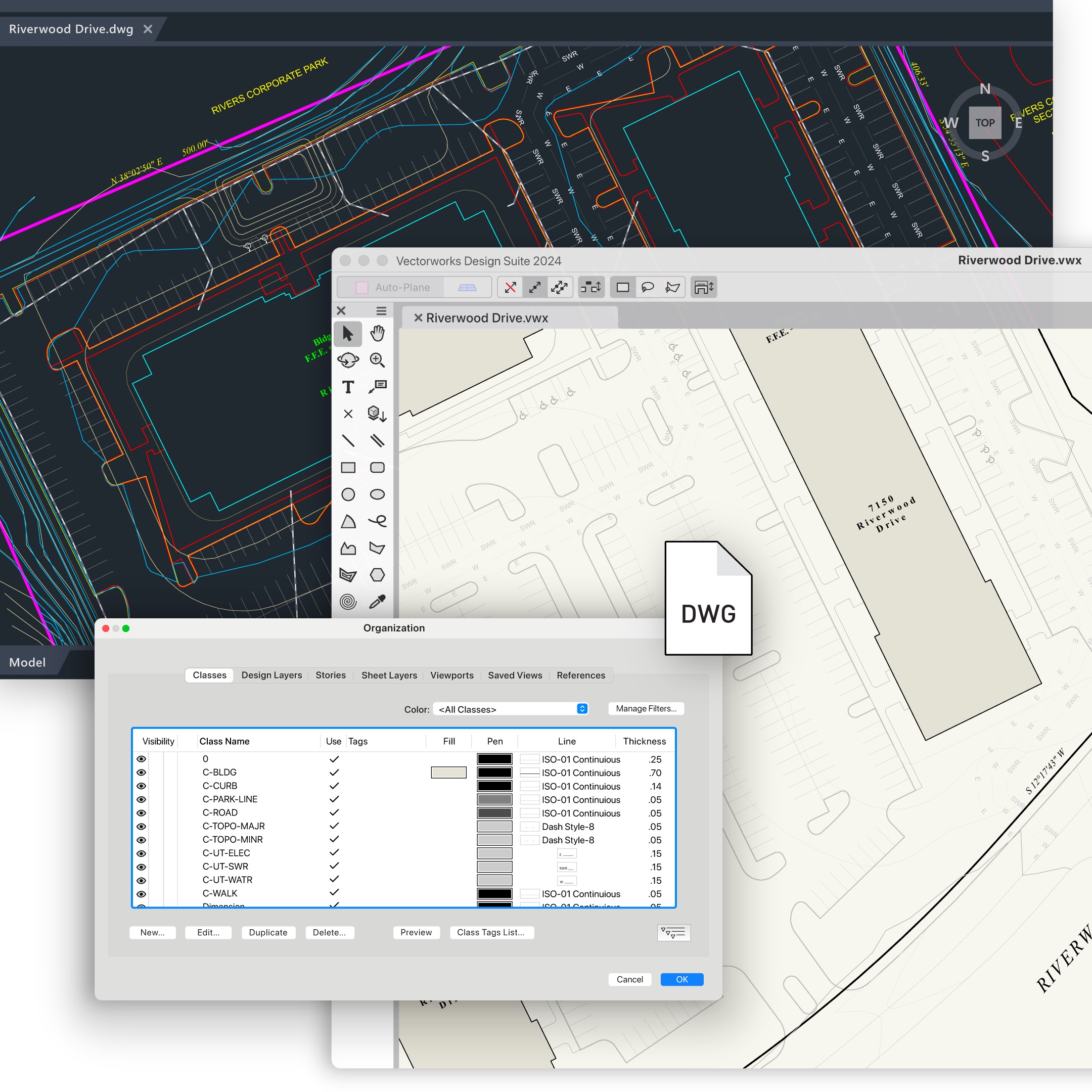Select the Callout tool

coord(378,387)
